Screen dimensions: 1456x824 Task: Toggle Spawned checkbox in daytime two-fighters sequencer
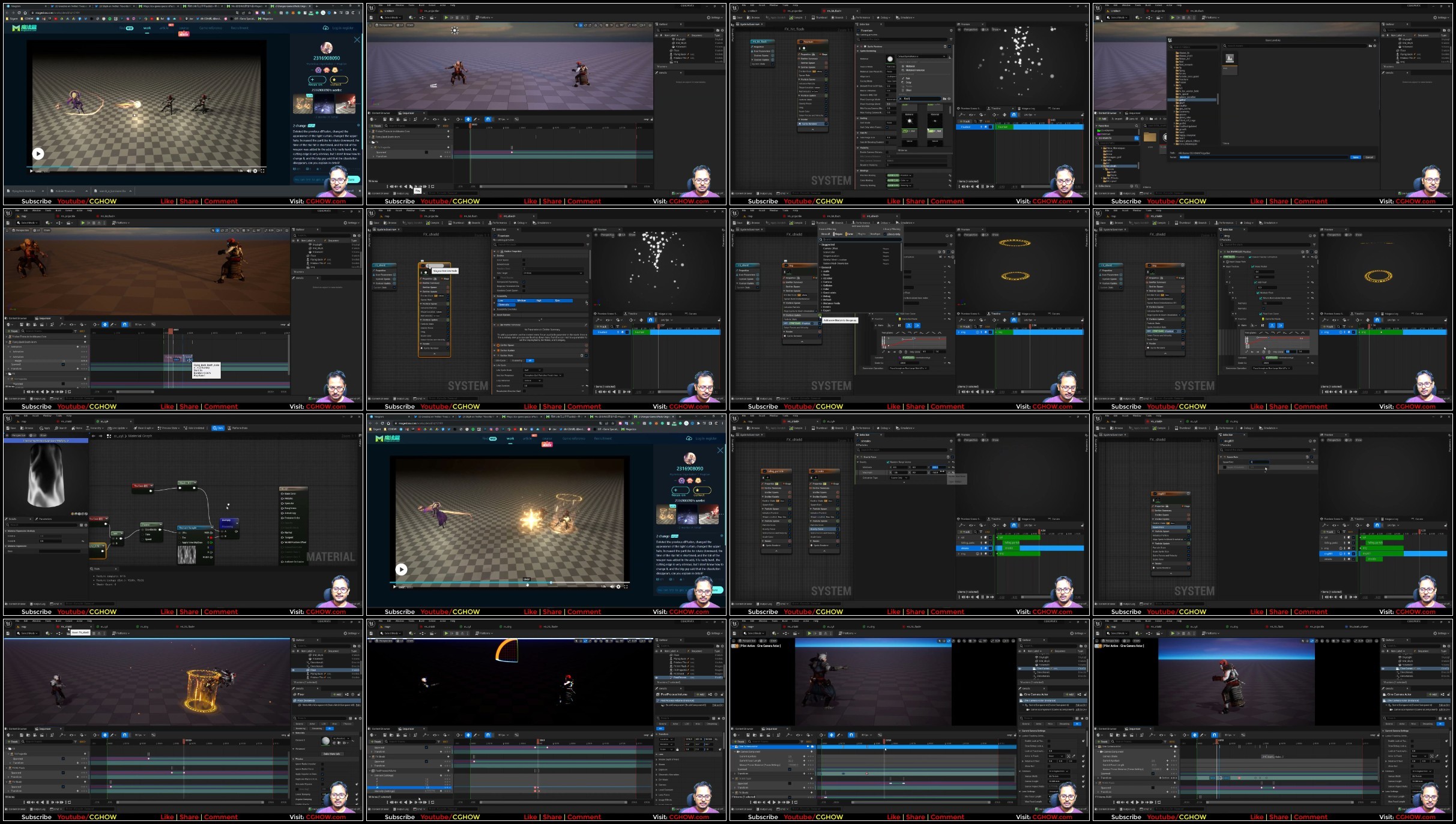426,152
